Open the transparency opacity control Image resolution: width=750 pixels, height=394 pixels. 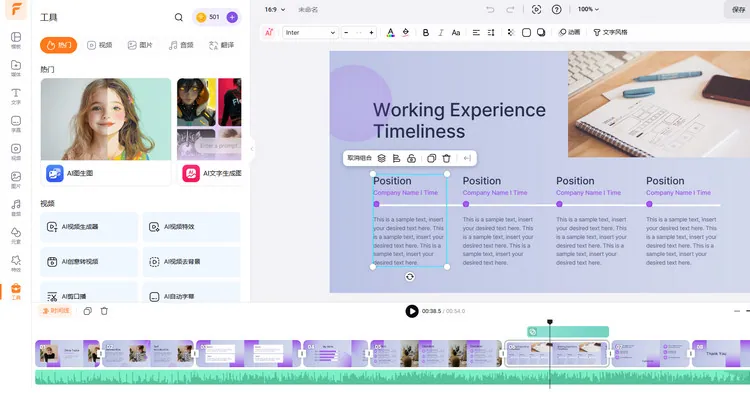click(x=511, y=33)
